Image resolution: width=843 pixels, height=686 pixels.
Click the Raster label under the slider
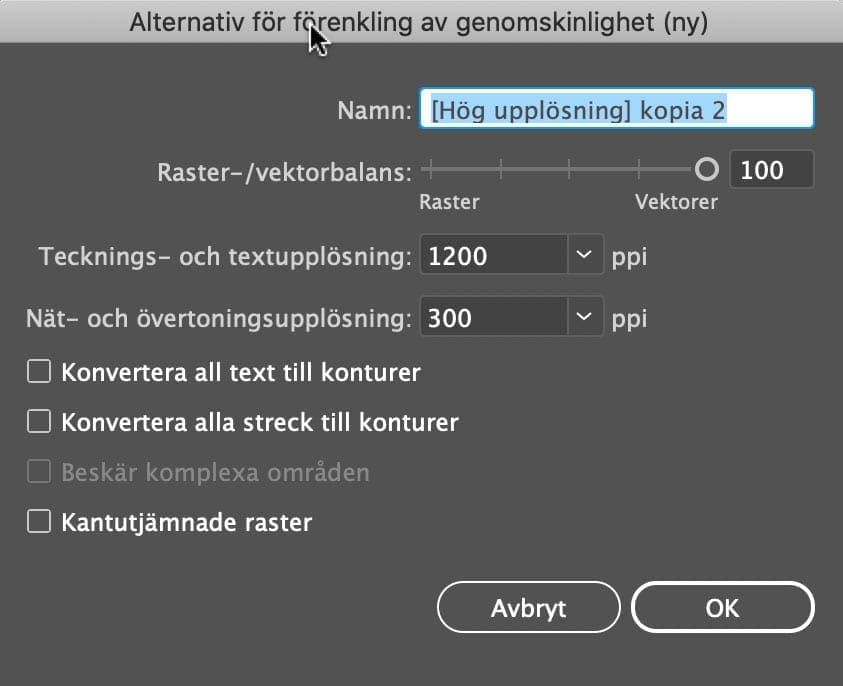pos(449,202)
